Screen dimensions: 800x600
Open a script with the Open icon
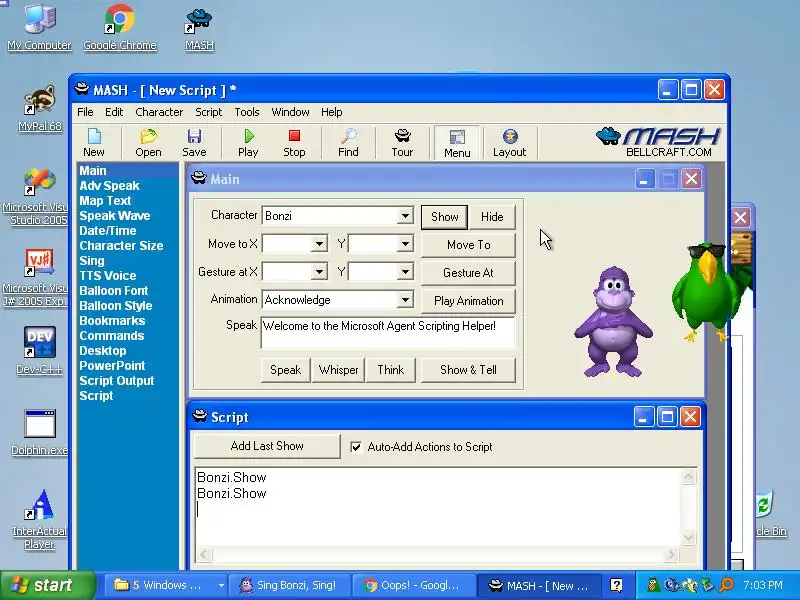click(x=148, y=143)
